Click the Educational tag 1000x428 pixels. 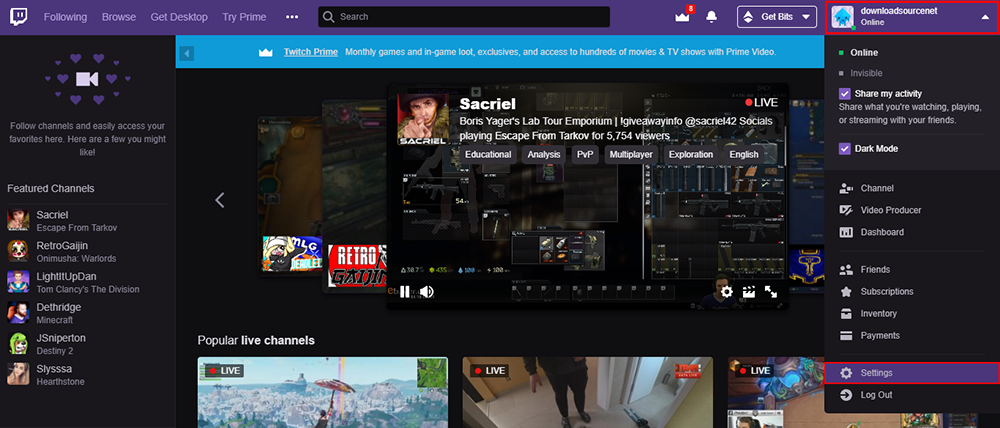click(488, 154)
